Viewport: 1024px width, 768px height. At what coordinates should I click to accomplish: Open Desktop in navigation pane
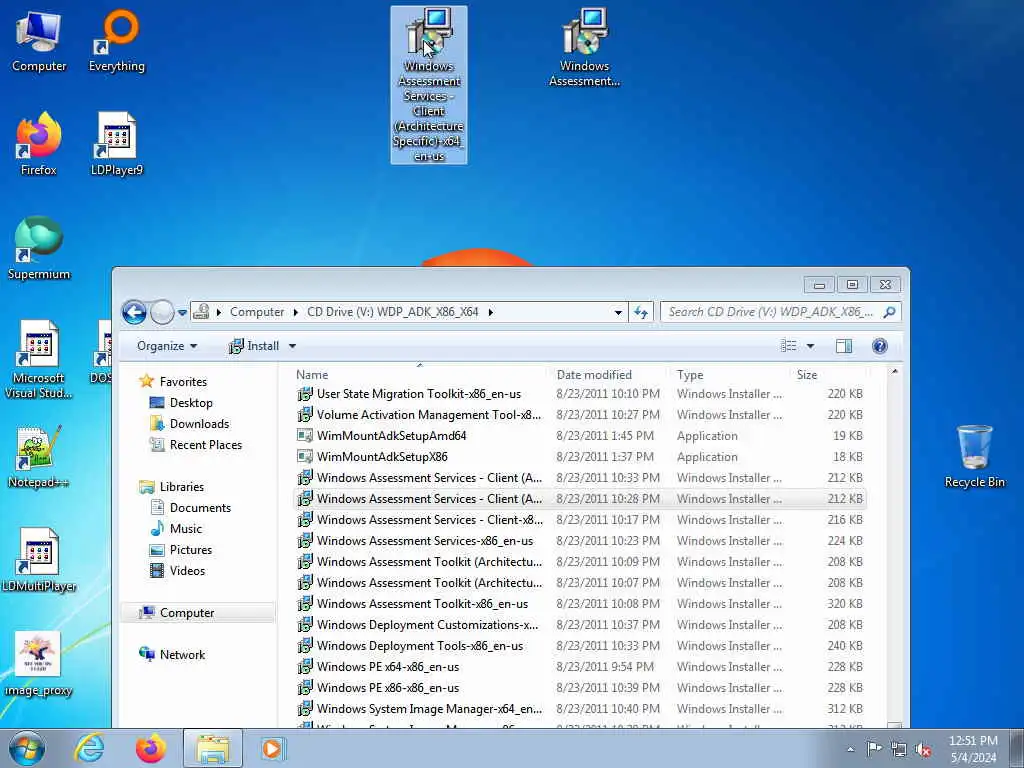point(191,403)
